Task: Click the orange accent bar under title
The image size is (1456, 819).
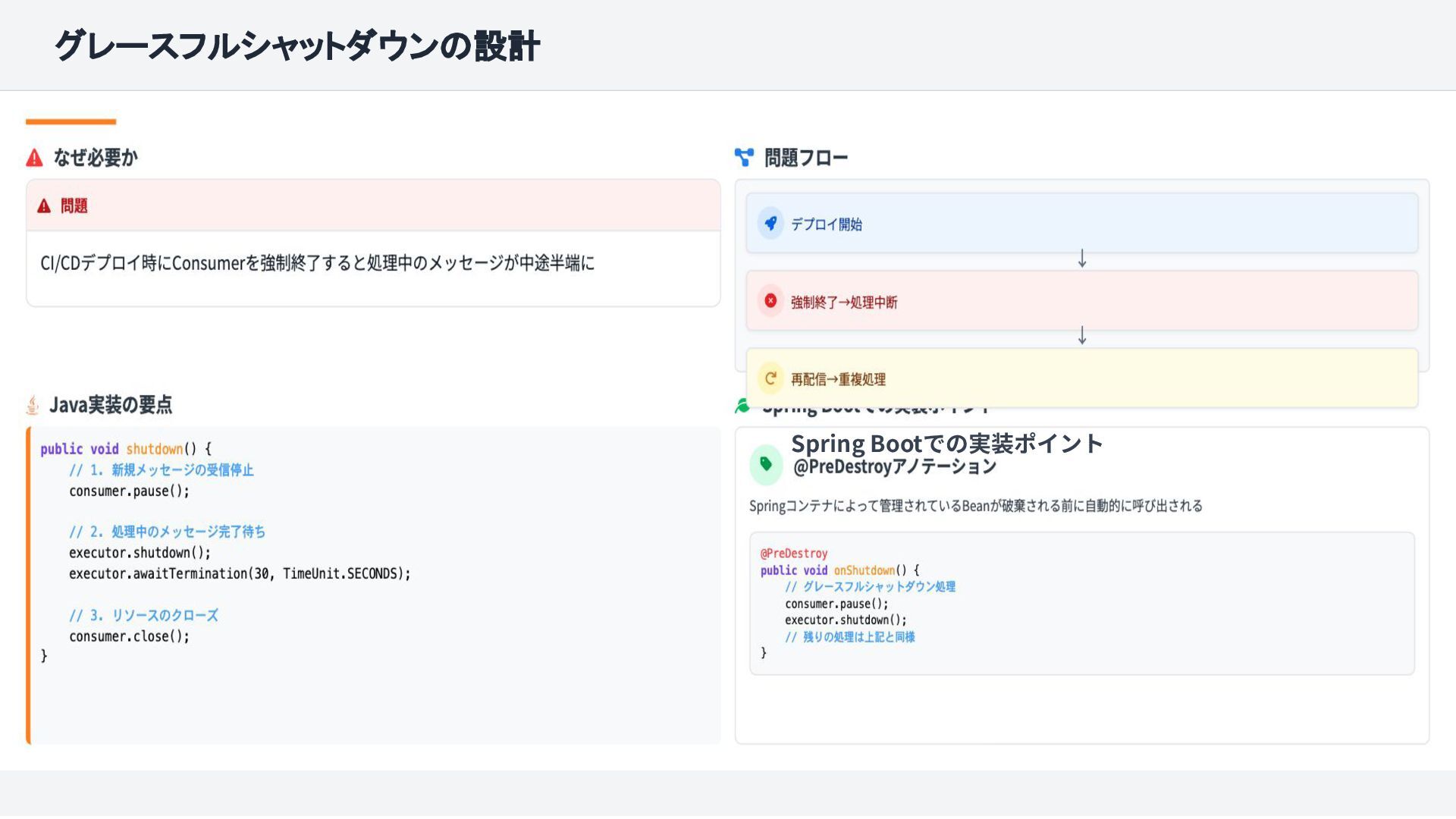Action: (71, 121)
